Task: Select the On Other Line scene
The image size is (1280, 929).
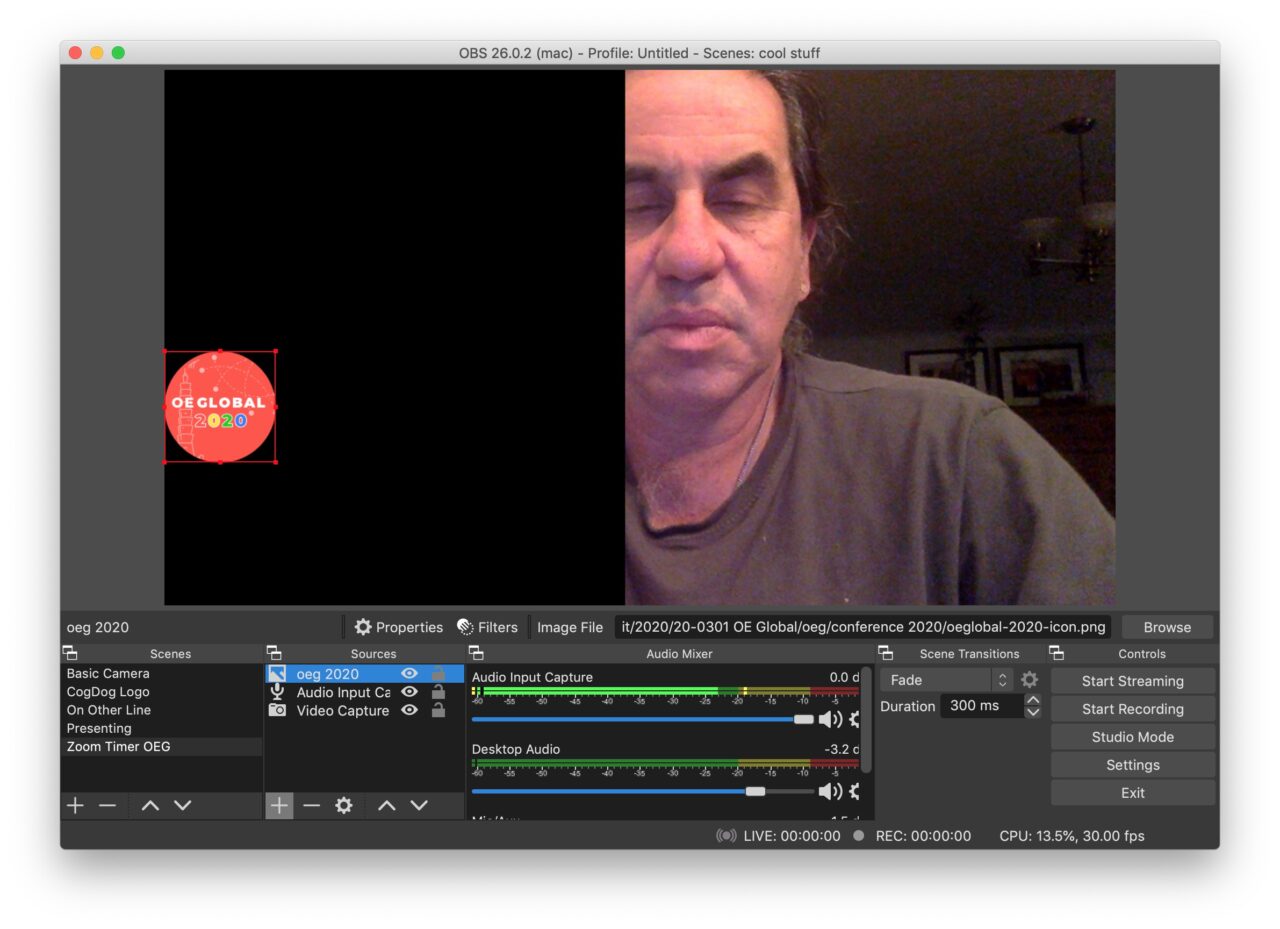Action: pos(161,710)
